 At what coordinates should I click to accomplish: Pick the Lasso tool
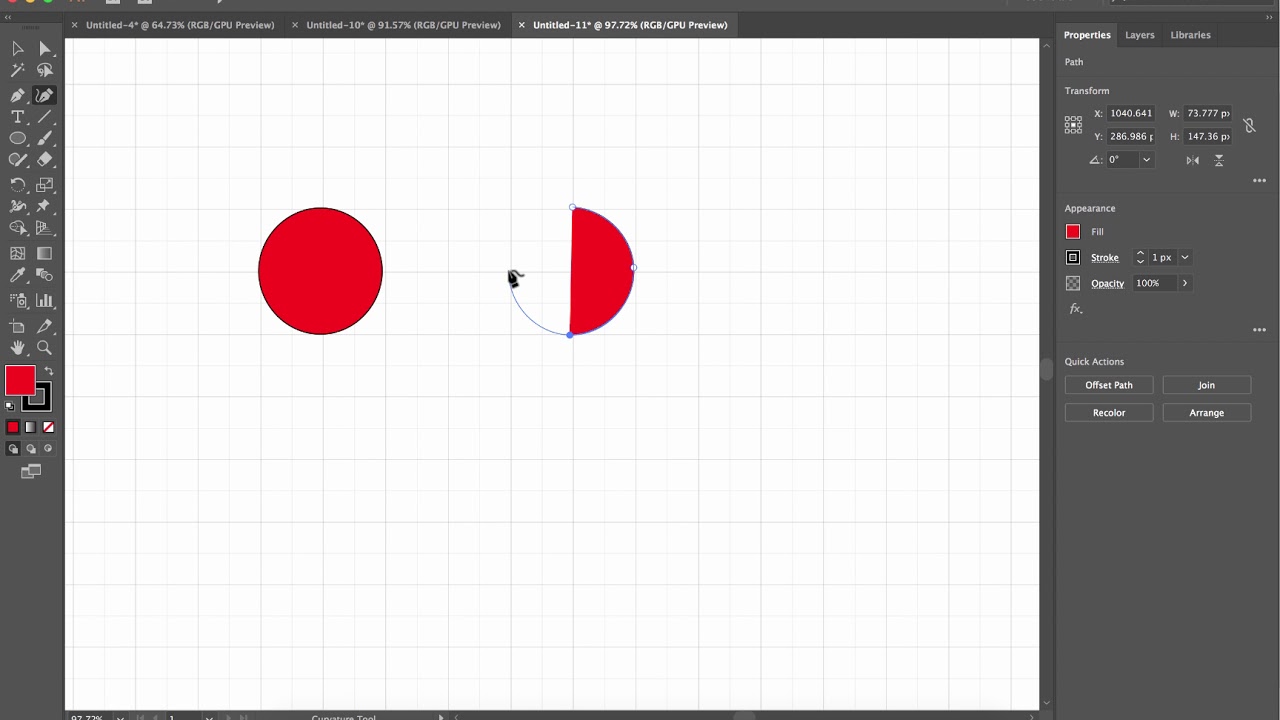click(x=45, y=71)
